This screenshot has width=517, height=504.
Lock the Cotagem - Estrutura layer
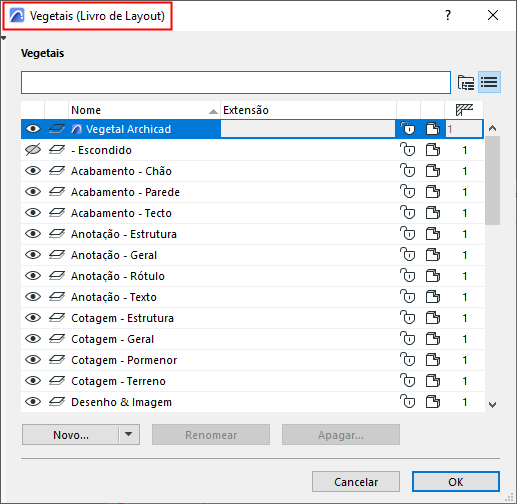click(408, 318)
